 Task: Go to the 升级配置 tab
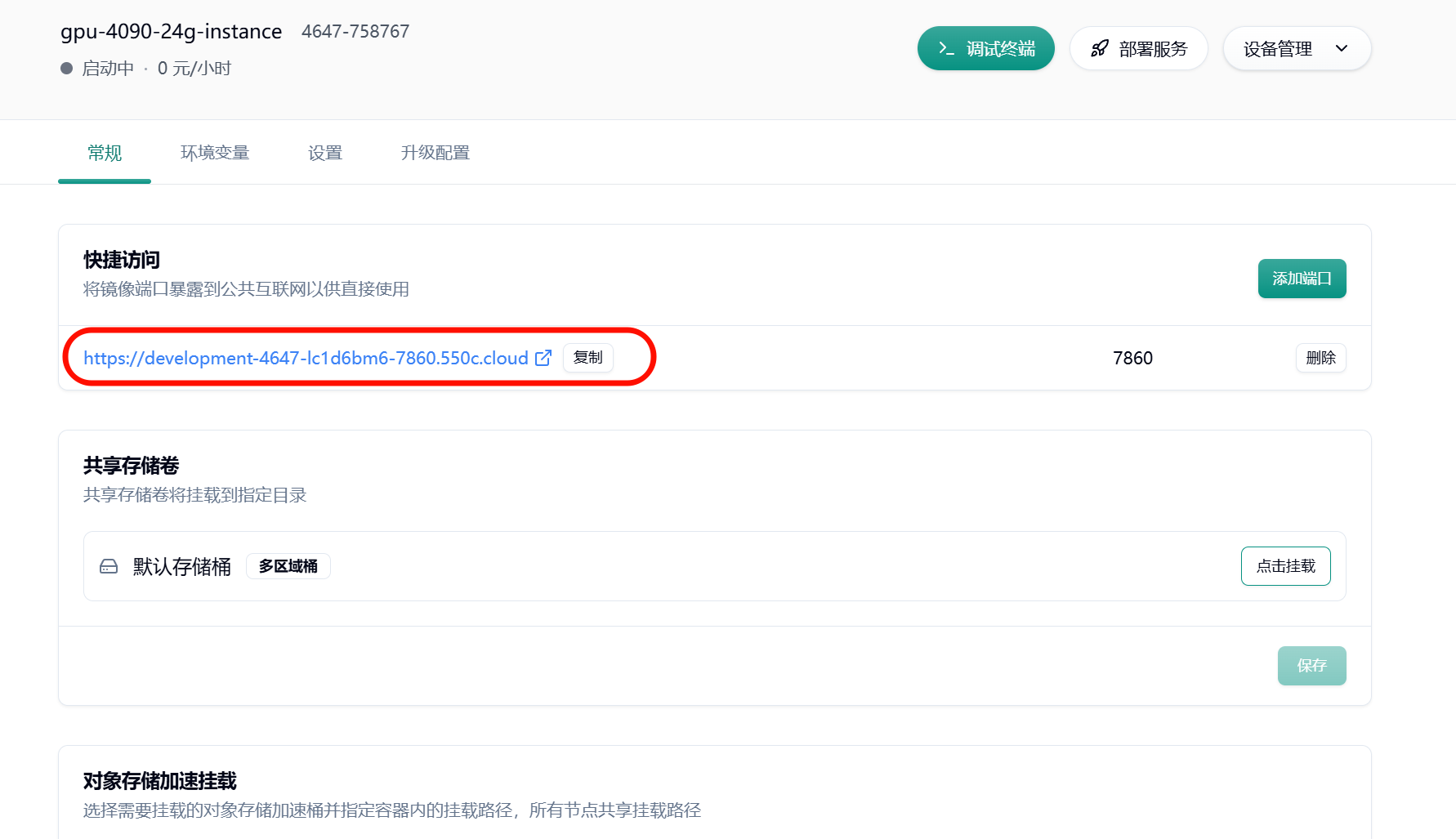point(435,153)
